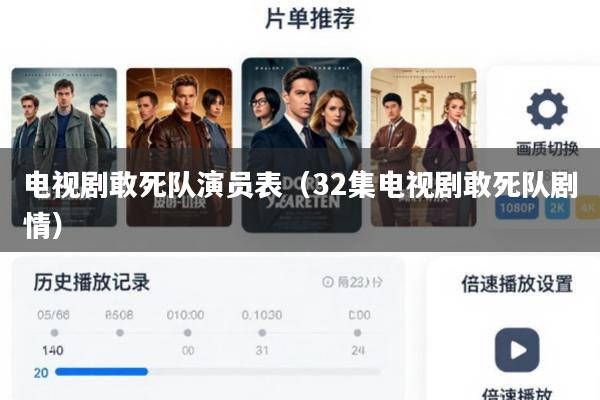The height and width of the screenshot is (400, 600).
Task: Open the first poster with three men in coats
Action: (64, 147)
